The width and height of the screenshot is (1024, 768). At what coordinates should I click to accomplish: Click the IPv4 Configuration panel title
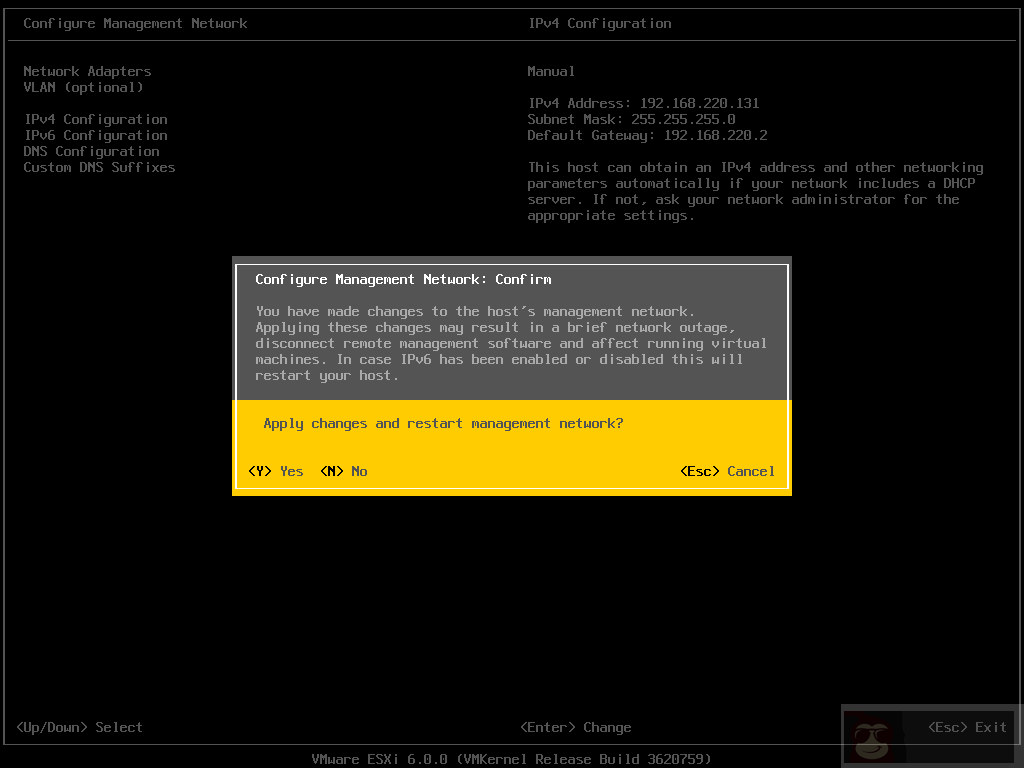coord(600,23)
